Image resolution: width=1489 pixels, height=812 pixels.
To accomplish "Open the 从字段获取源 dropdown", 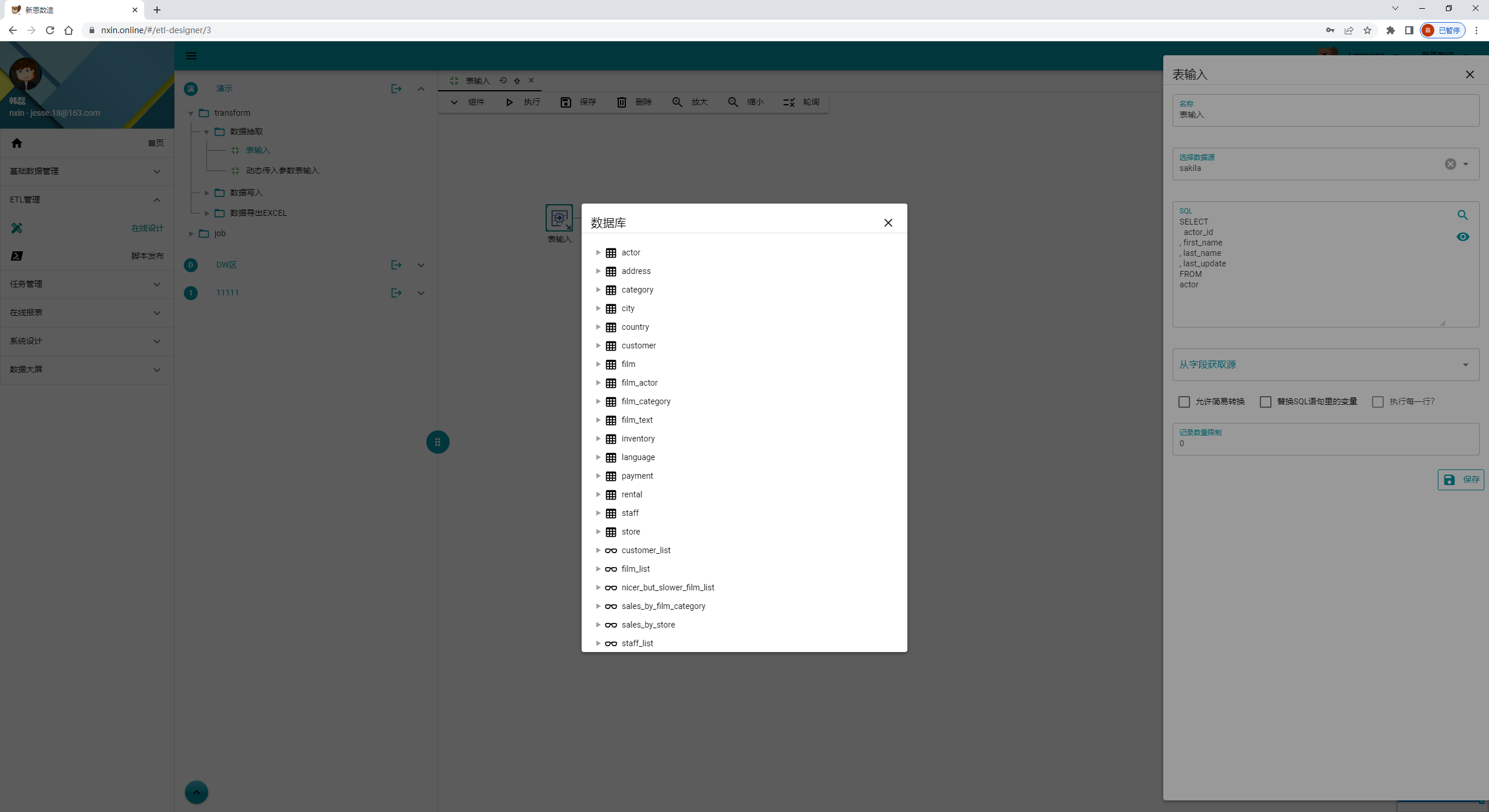I will pyautogui.click(x=1325, y=365).
